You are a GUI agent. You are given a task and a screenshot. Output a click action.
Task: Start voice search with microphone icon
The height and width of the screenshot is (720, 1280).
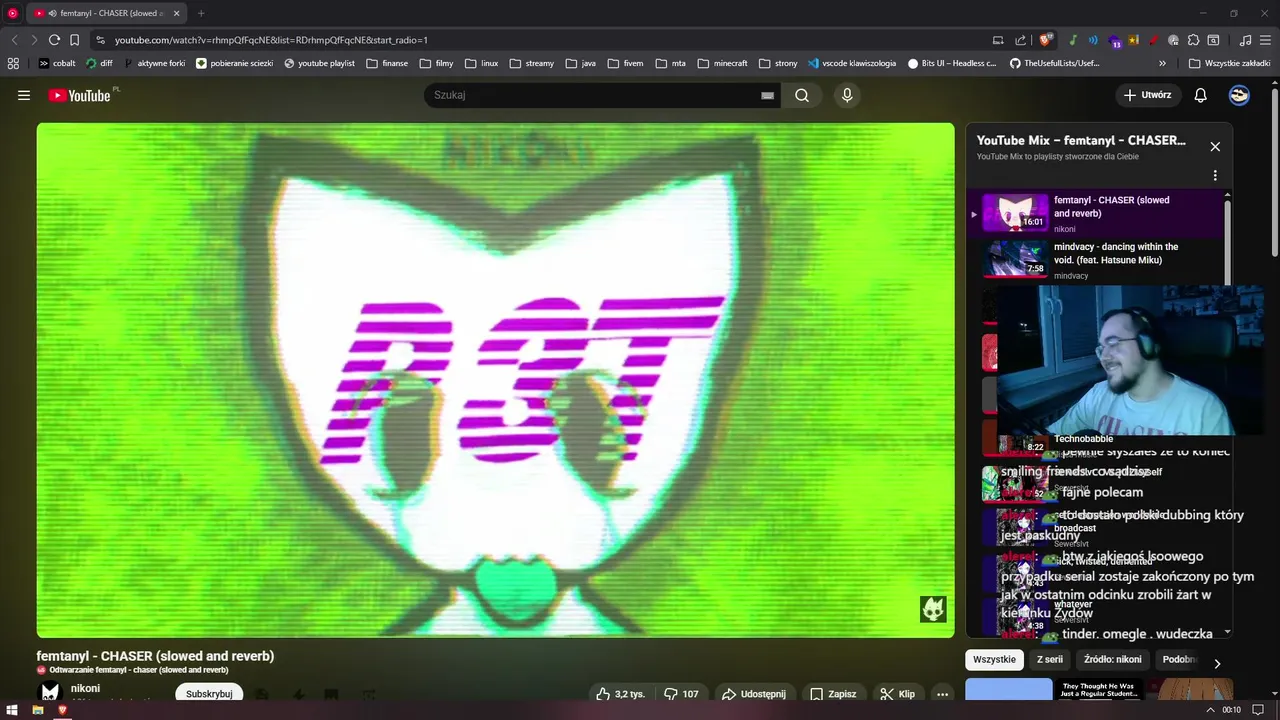[847, 95]
